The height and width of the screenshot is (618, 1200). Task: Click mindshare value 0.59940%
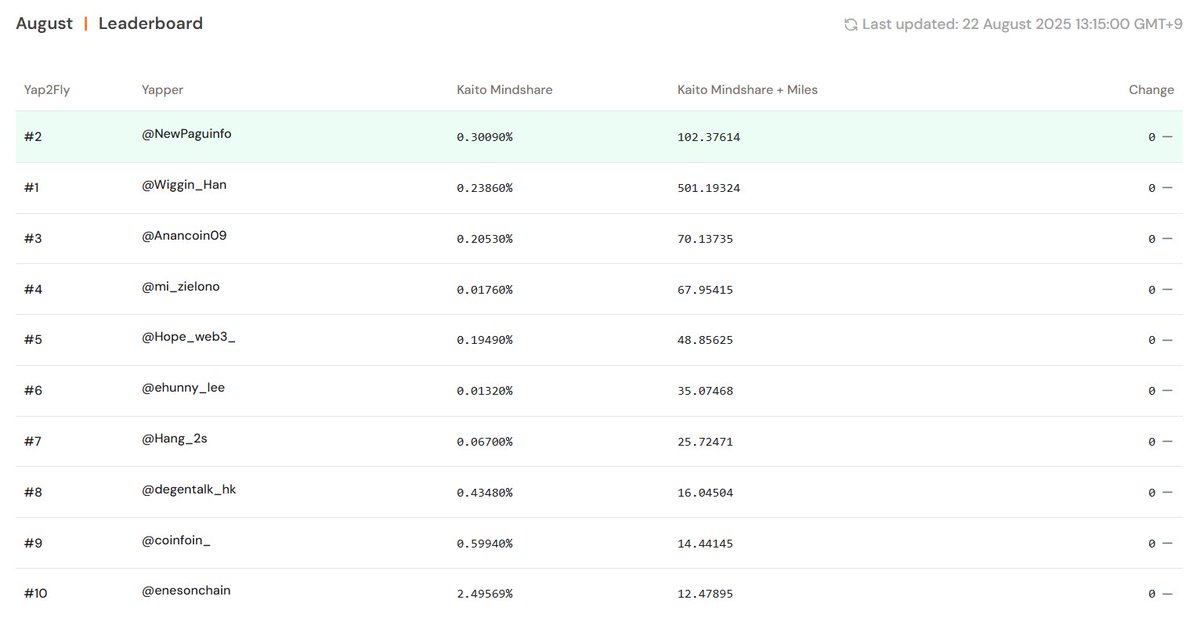pyautogui.click(x=485, y=544)
